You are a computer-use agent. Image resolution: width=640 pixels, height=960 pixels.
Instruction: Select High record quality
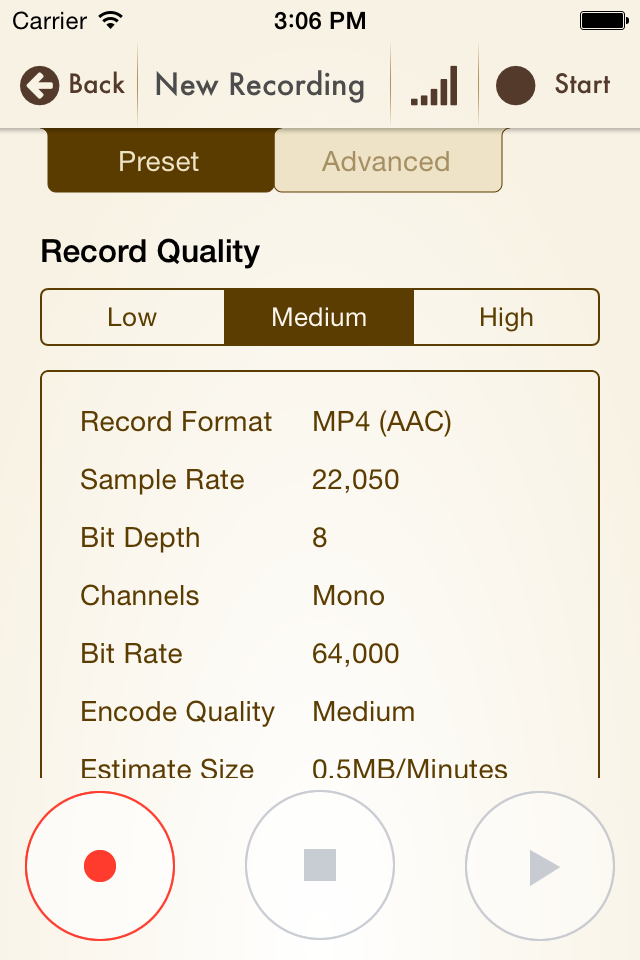506,317
